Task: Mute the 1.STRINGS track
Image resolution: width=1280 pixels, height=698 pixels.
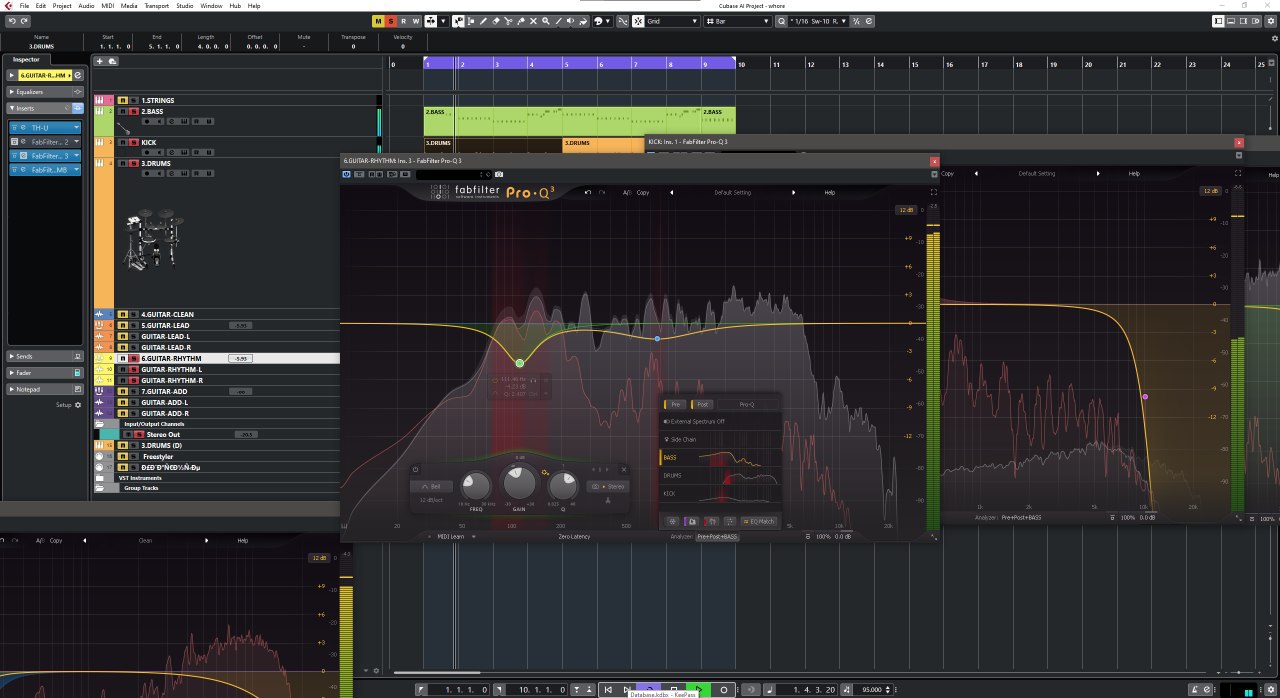Action: coord(122,101)
